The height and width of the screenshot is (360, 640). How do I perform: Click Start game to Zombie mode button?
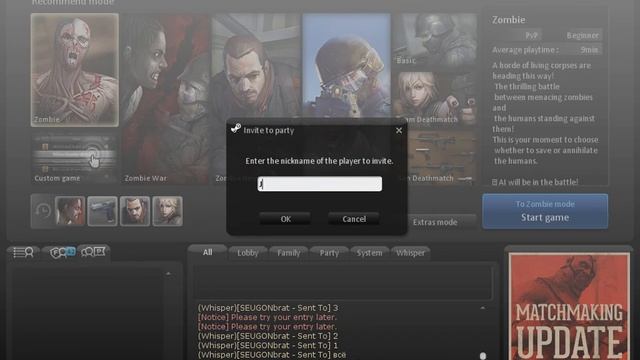[x=545, y=211]
